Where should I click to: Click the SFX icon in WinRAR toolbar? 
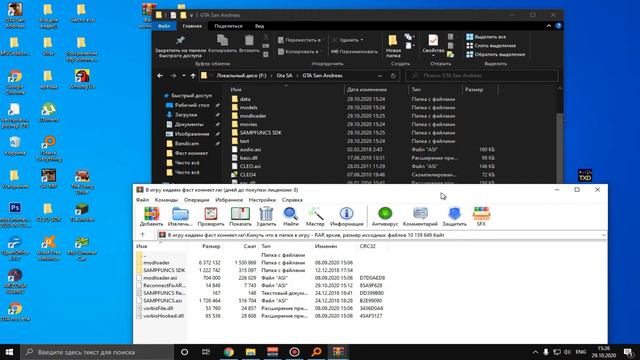(481, 216)
